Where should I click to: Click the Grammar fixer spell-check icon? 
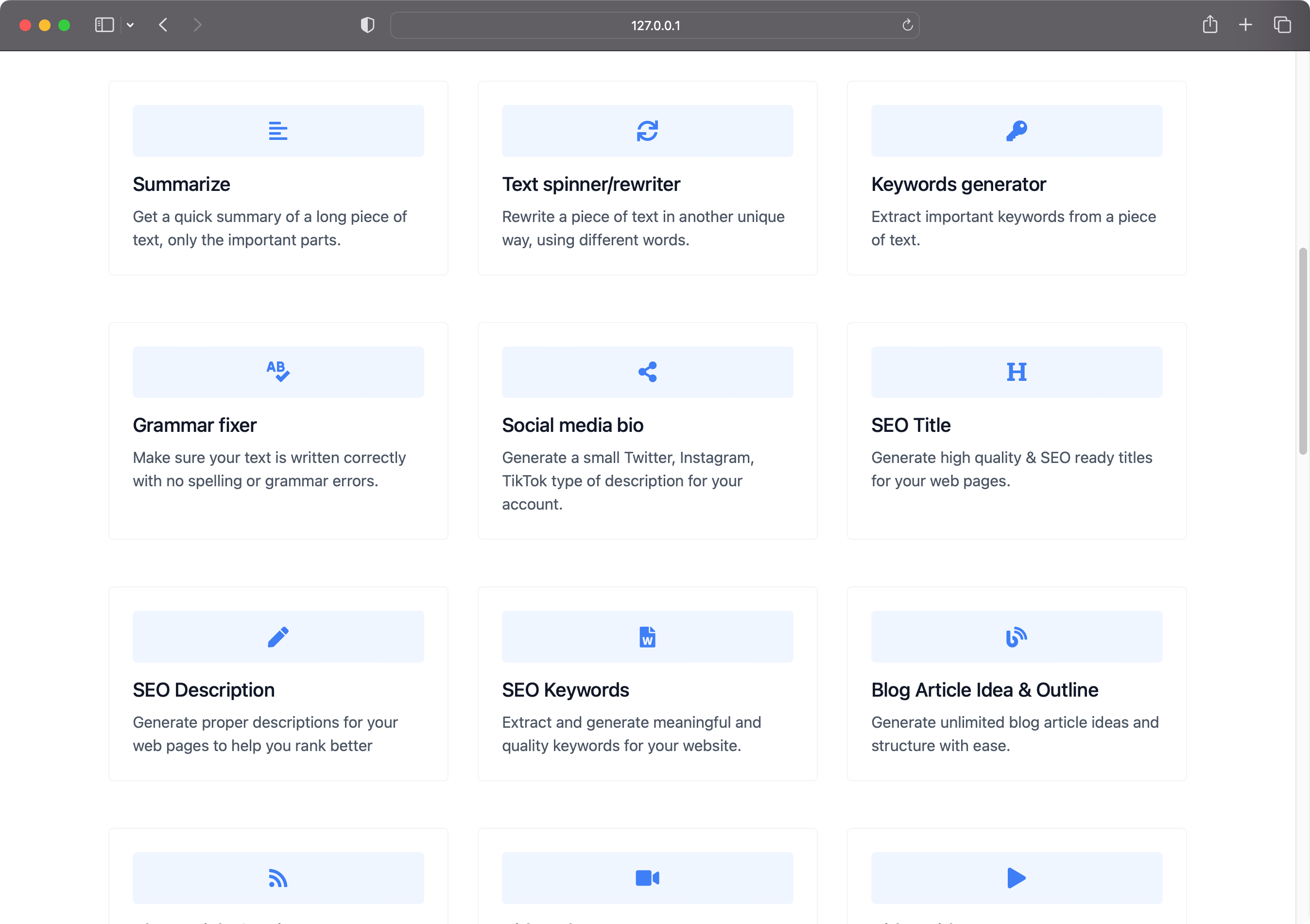tap(278, 371)
